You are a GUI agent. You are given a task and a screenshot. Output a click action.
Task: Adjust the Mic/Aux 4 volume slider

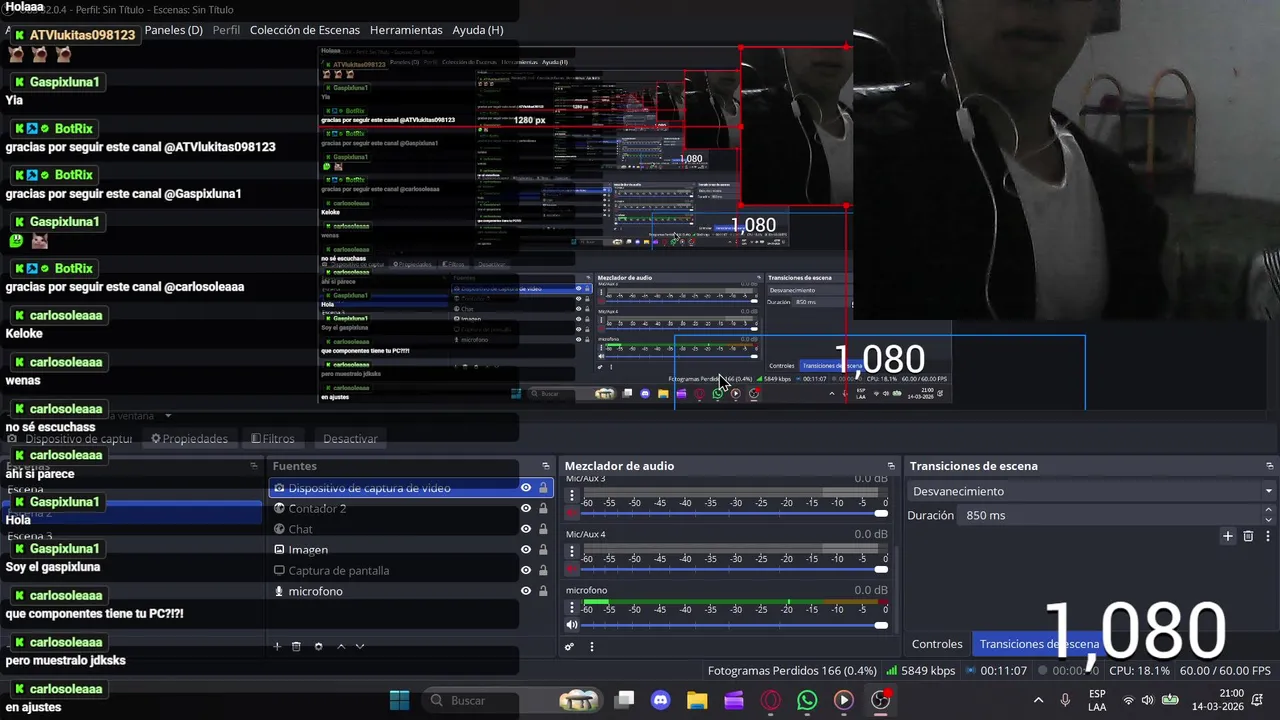tap(734, 569)
